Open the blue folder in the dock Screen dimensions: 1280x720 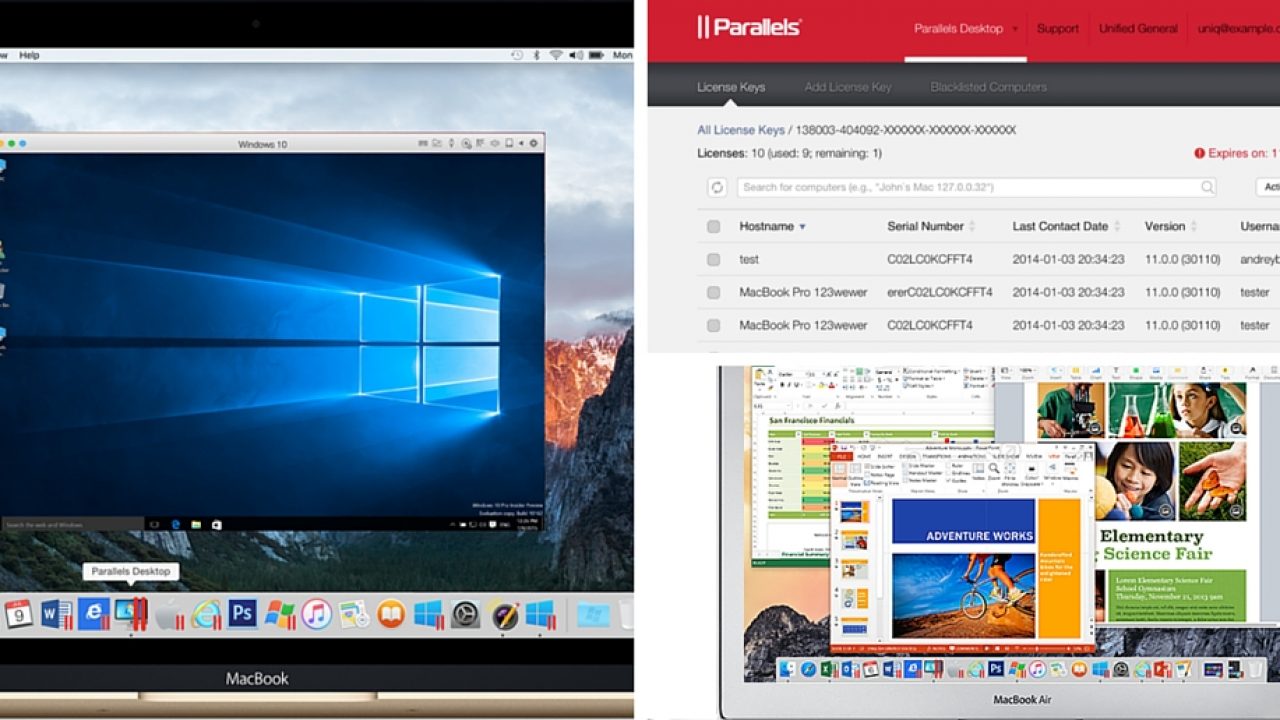593,613
